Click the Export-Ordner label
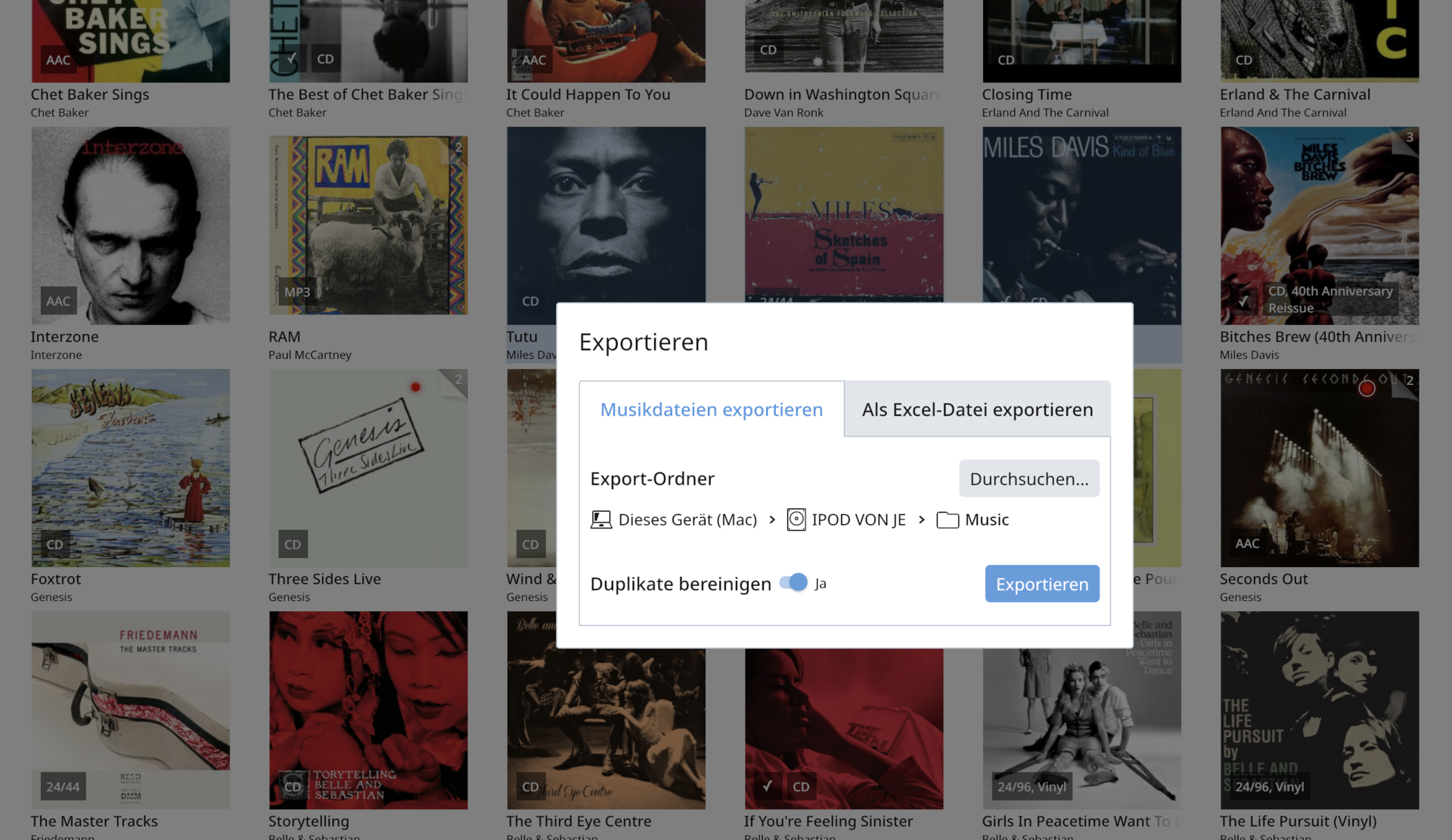The image size is (1452, 840). click(652, 479)
